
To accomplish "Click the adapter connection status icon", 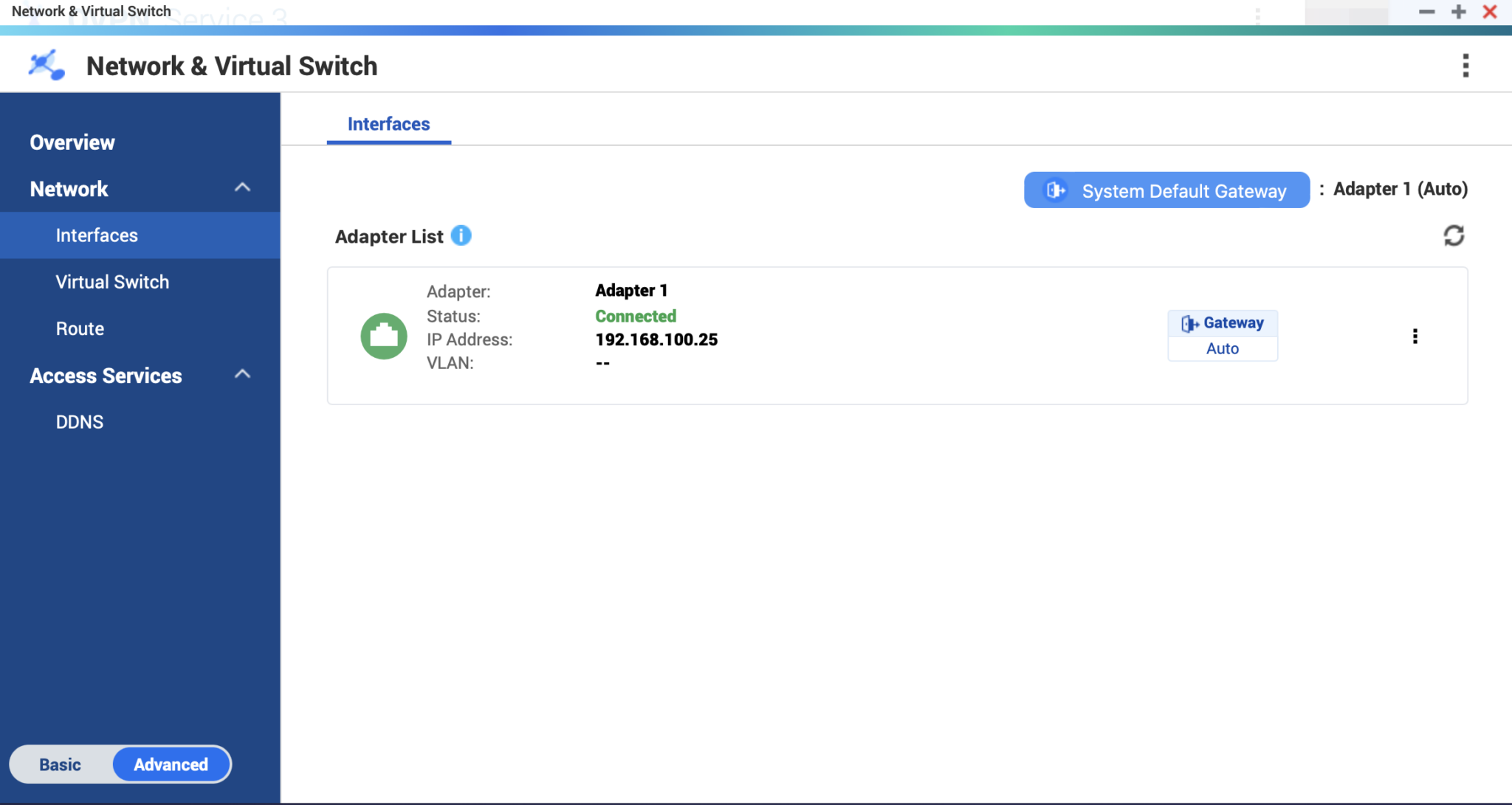I will (383, 336).
